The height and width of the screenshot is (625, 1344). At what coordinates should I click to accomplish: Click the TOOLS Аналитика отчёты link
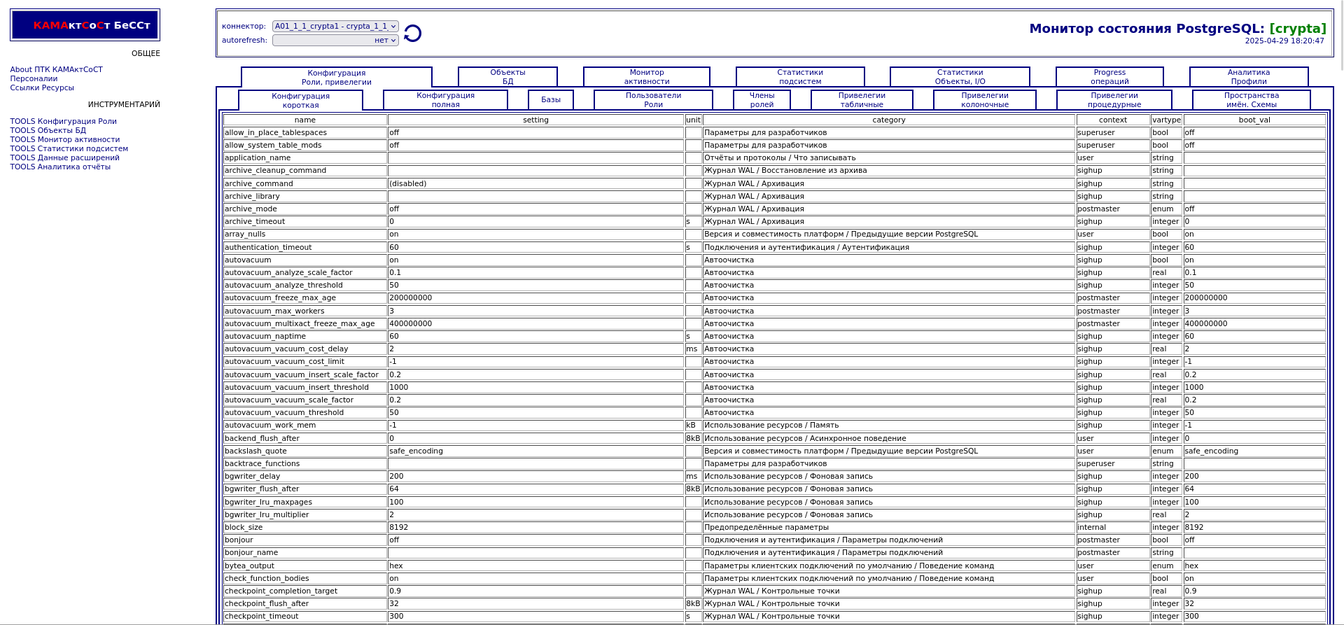tap(60, 167)
